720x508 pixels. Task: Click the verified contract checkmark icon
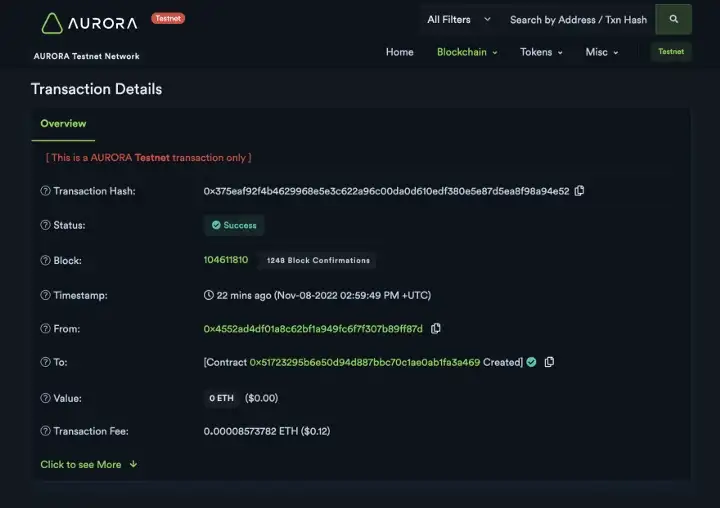click(x=531, y=362)
